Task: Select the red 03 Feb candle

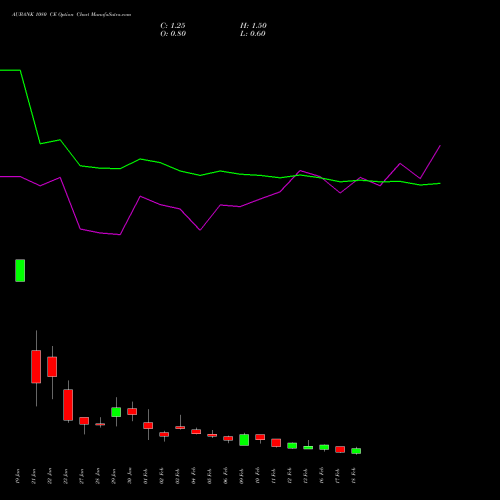Action: (x=180, y=427)
